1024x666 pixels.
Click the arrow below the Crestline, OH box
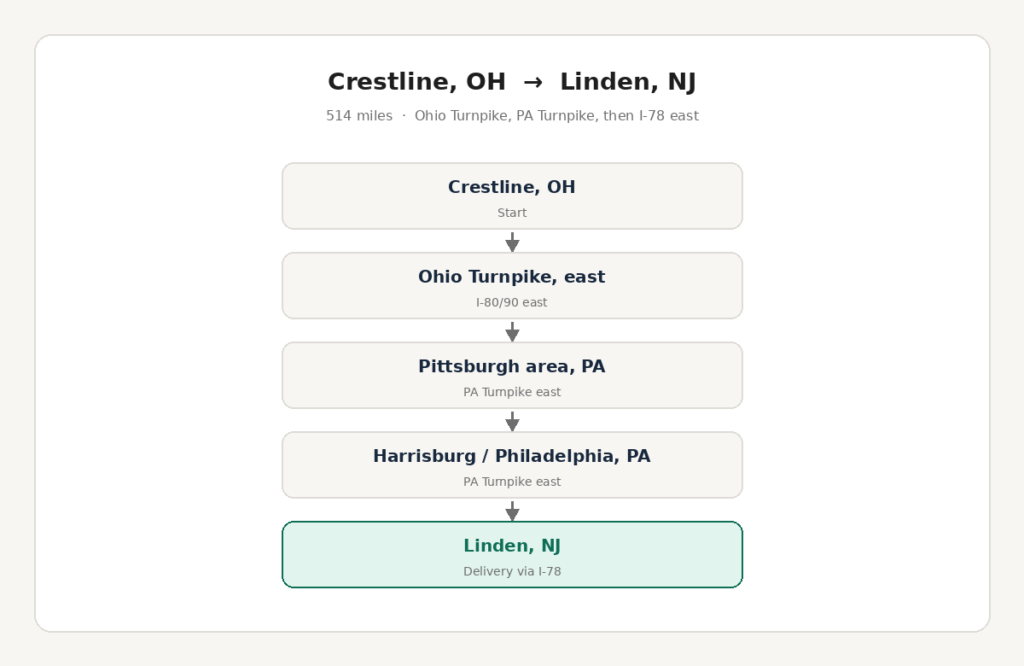tap(513, 242)
